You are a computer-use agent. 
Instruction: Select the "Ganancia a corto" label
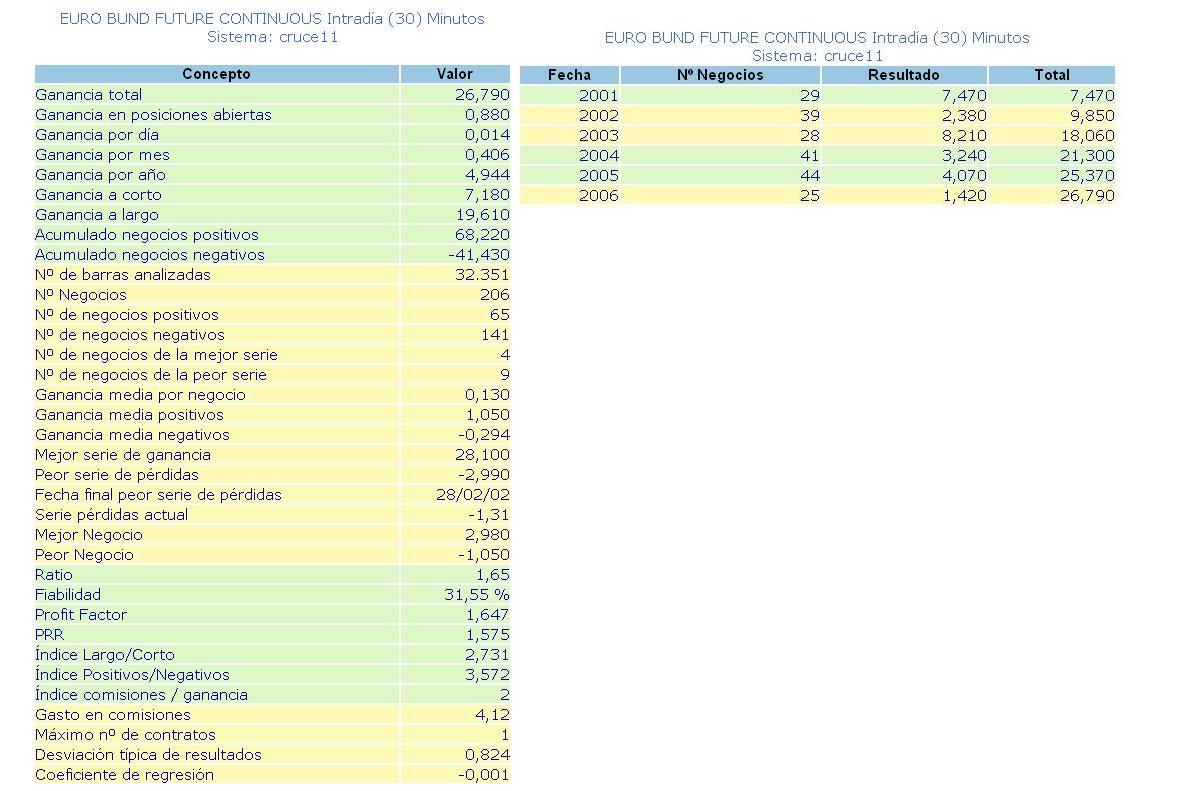[x=99, y=194]
